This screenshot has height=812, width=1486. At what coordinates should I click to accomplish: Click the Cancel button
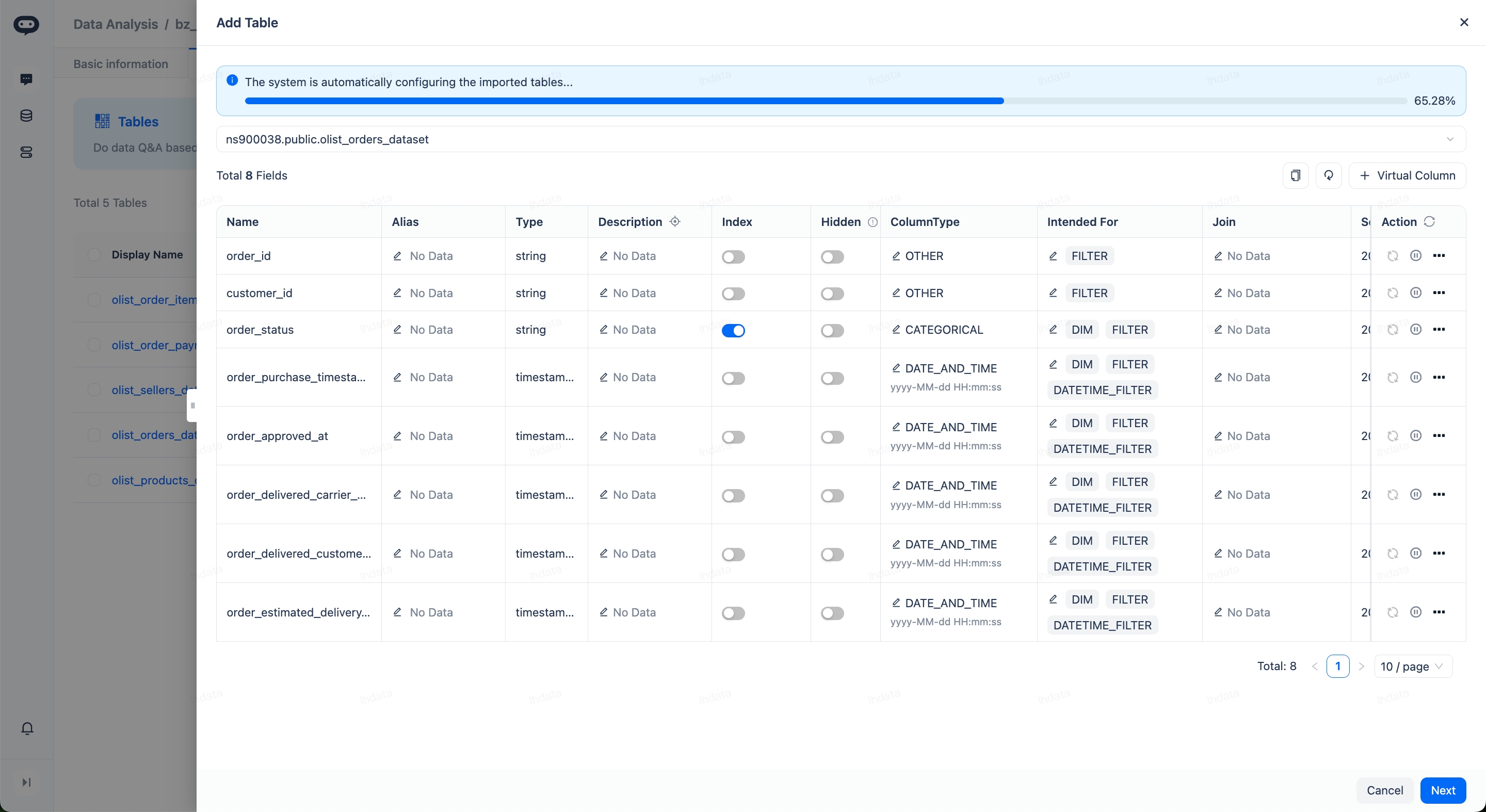point(1384,790)
